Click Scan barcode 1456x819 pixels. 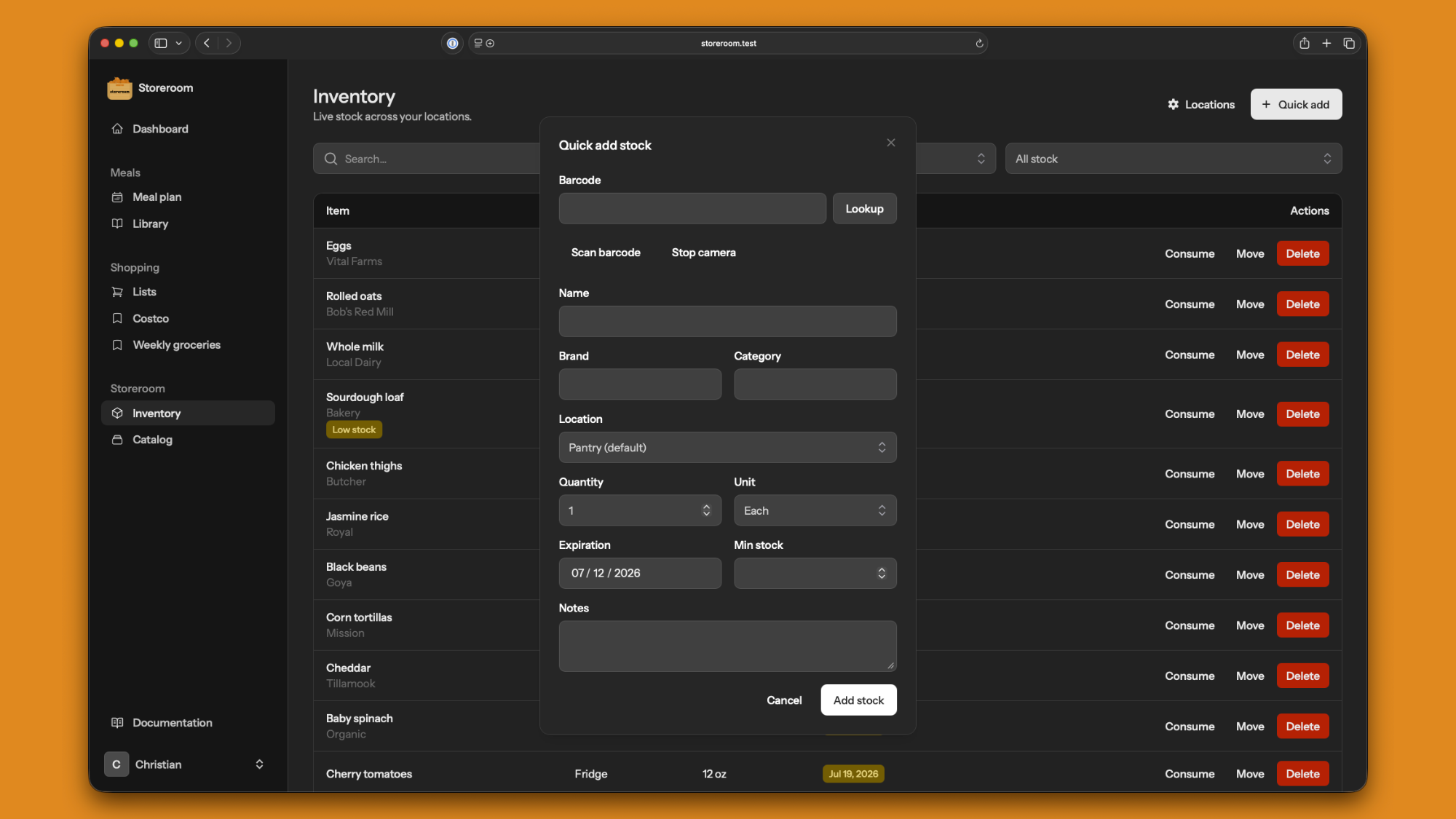coord(606,253)
